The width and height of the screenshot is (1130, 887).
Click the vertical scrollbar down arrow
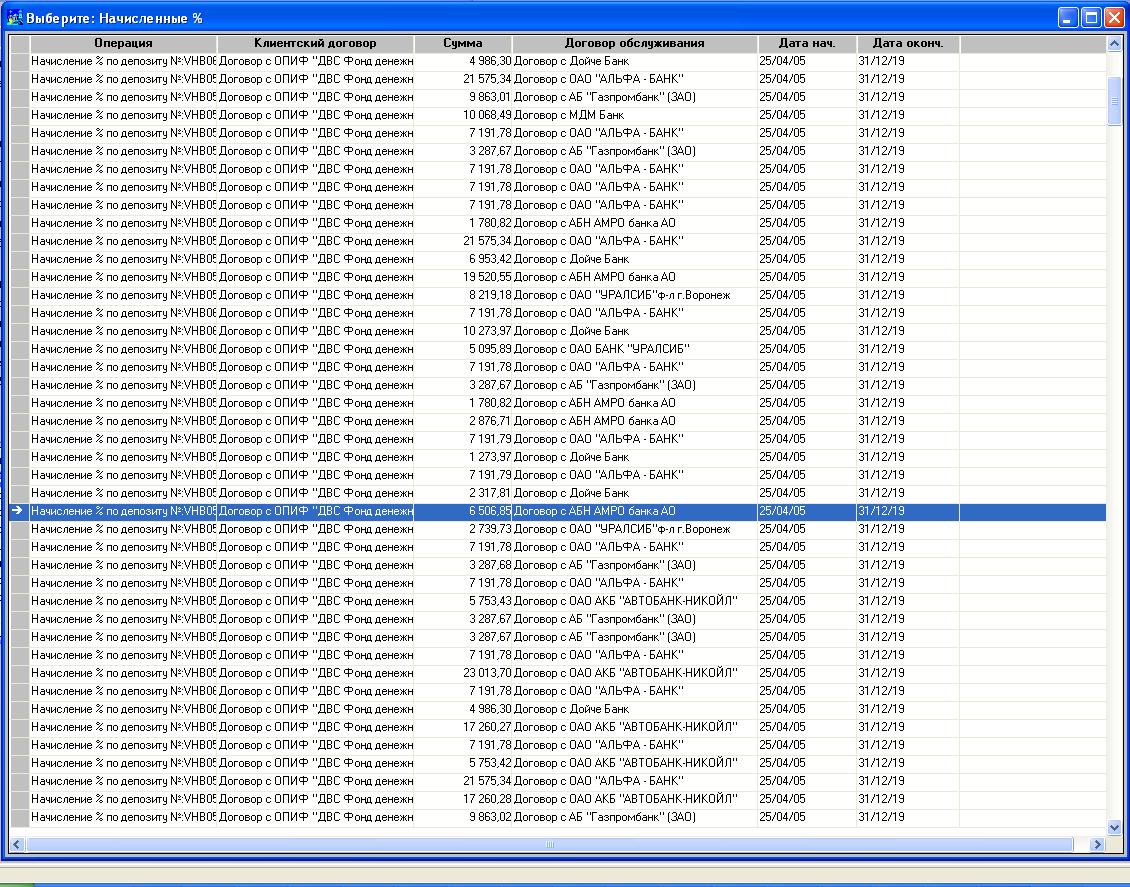1114,828
